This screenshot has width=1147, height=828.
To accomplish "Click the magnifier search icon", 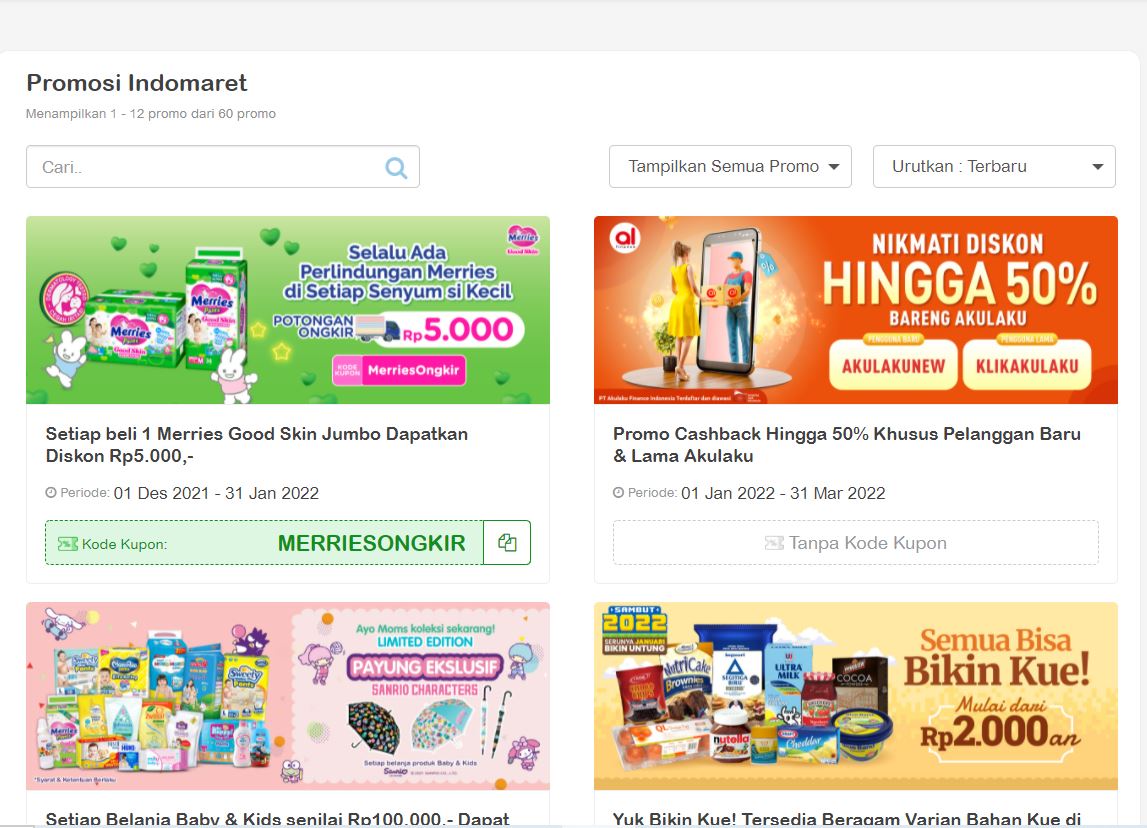I will 396,168.
